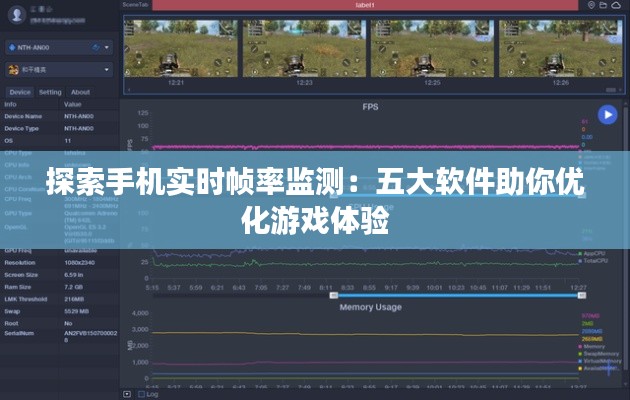Screen dimensions: 630x400
Task: Click the device icon beside NTH-AN00
Action: pyautogui.click(x=11, y=46)
